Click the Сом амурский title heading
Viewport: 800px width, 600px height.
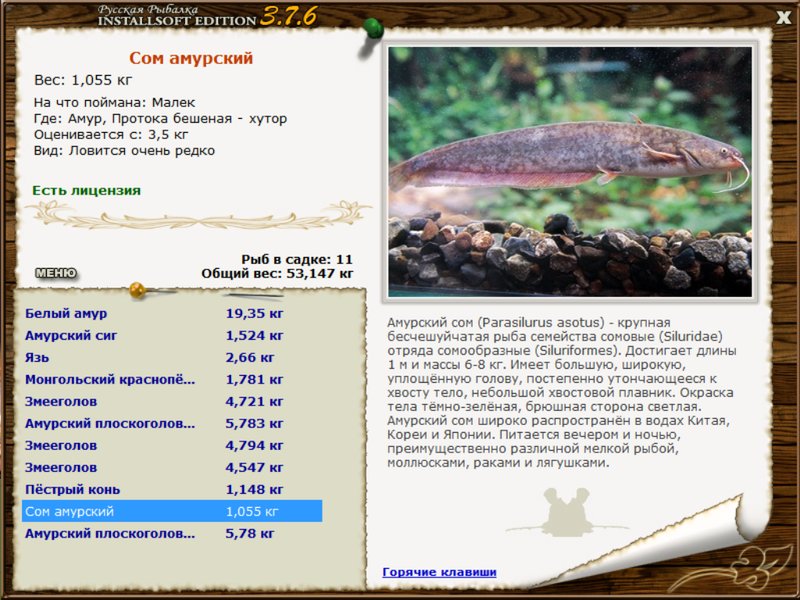pos(191,58)
